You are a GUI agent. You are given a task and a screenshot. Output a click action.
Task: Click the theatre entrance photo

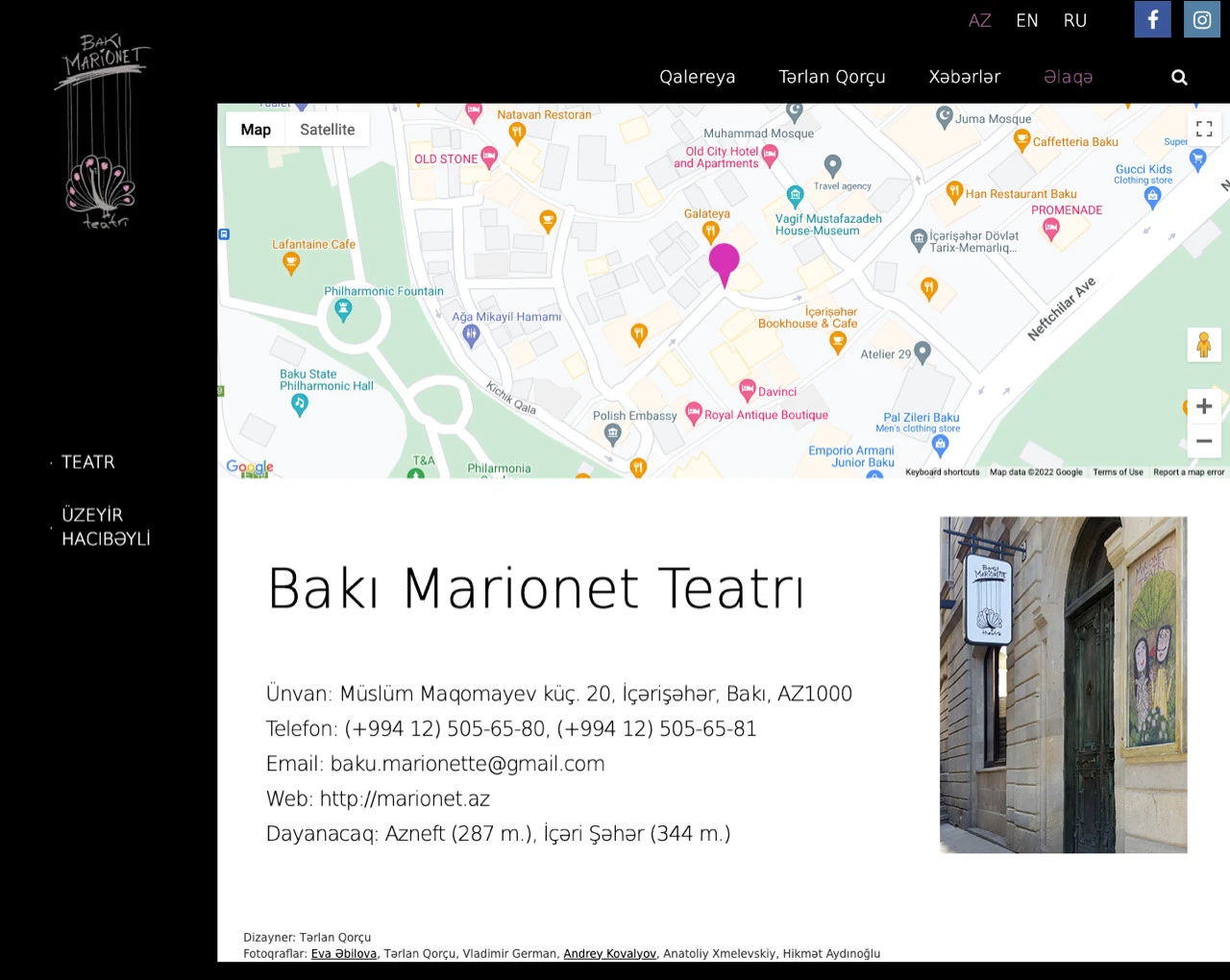(1063, 684)
